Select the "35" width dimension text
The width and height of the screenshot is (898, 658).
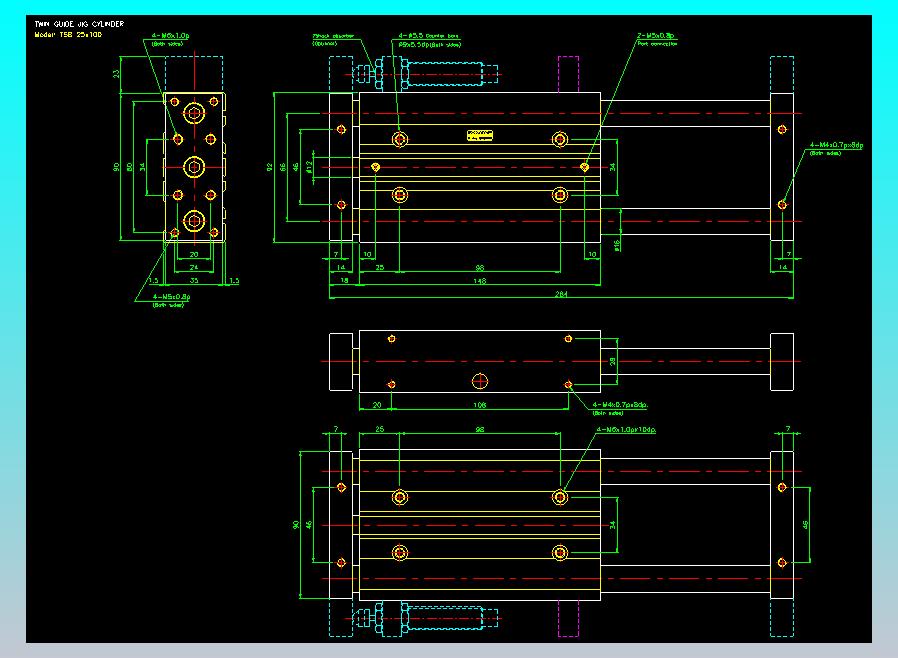[194, 281]
